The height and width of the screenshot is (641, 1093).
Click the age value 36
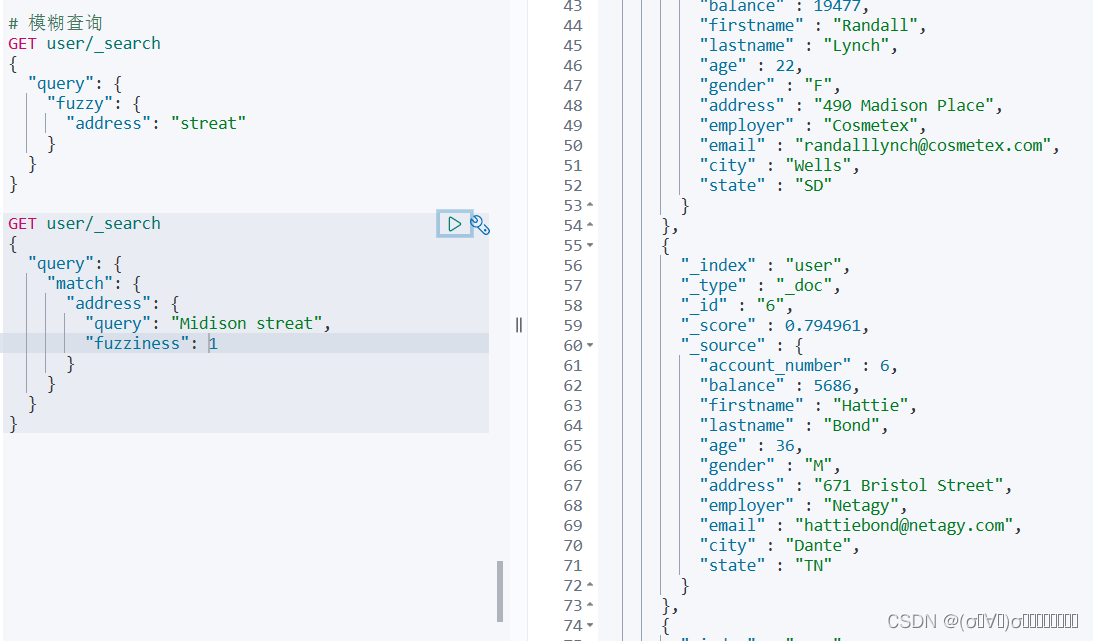[x=785, y=445]
